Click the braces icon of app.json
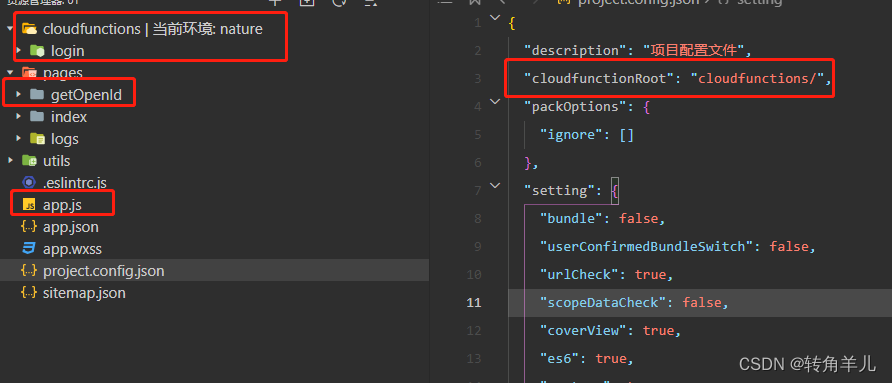Screen dimensions: 892x383 point(28,226)
